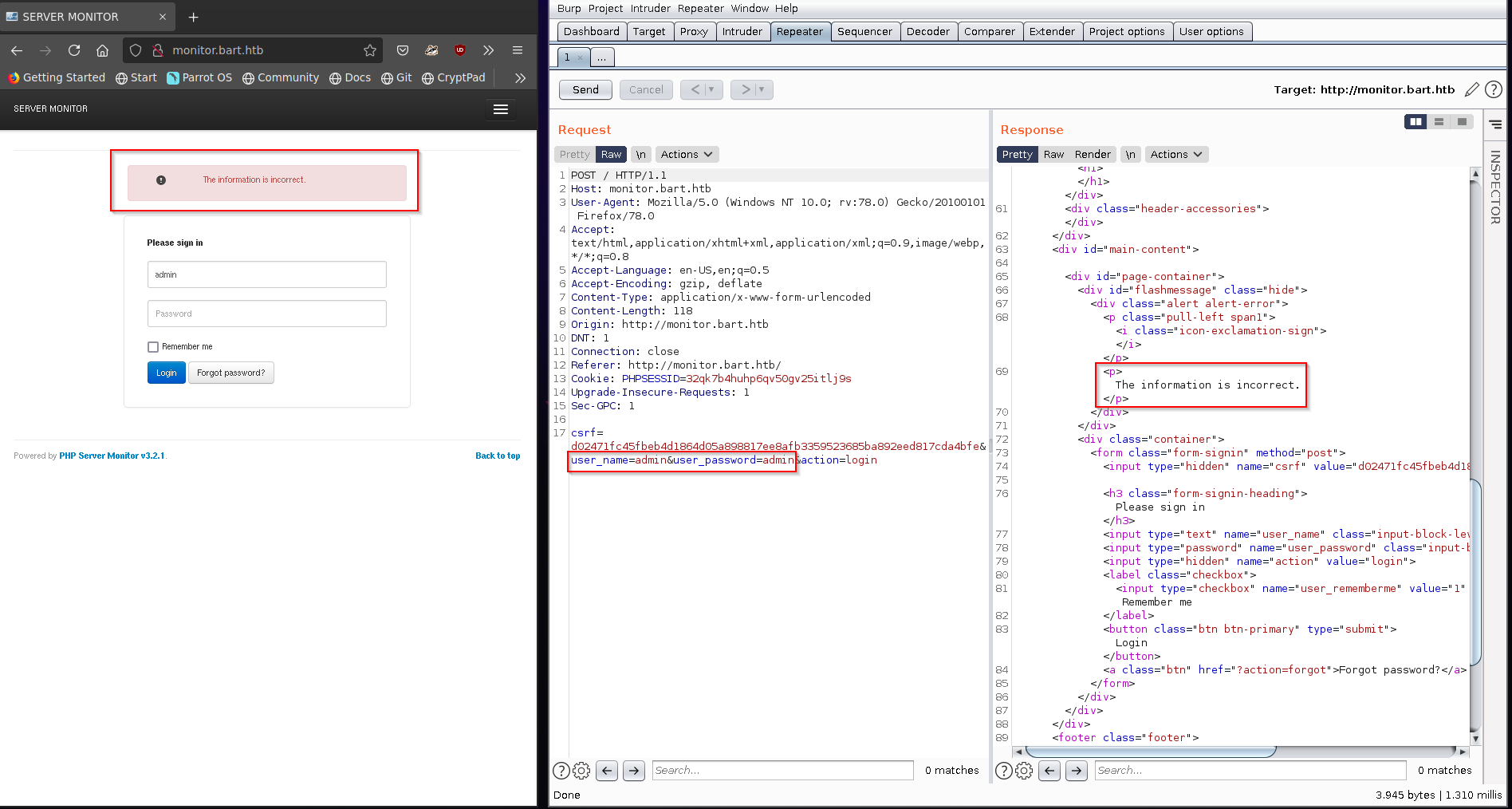Image resolution: width=1512 pixels, height=809 pixels.
Task: Toggle the Server Monitor navbar hamburger
Action: [x=501, y=109]
